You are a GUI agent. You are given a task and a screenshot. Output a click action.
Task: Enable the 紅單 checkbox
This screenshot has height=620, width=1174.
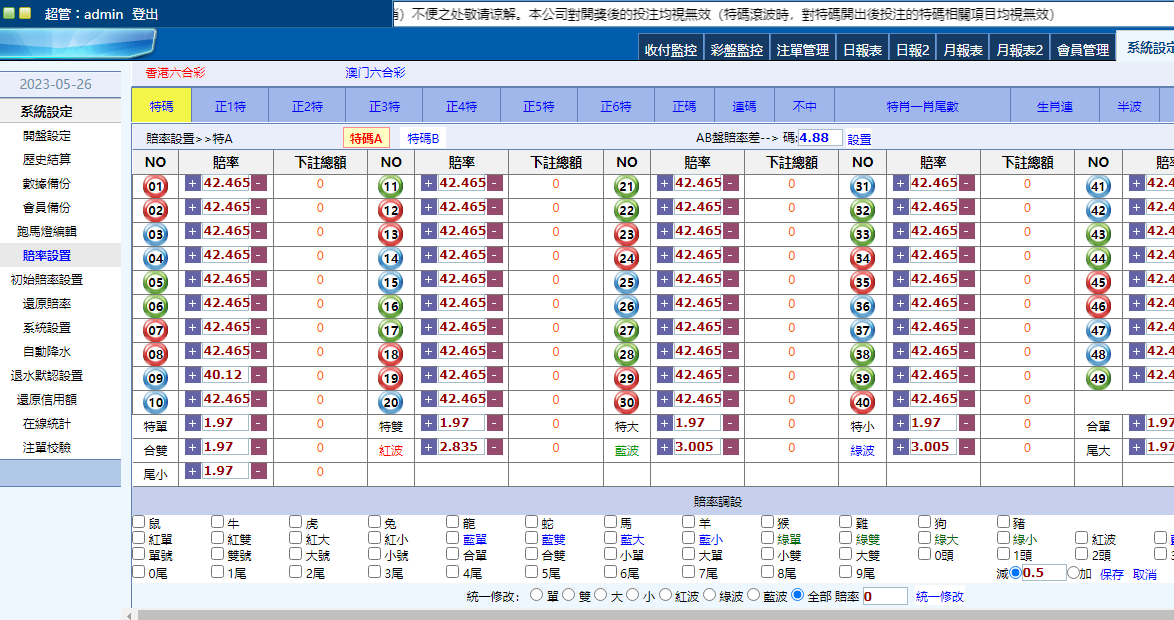[x=139, y=538]
